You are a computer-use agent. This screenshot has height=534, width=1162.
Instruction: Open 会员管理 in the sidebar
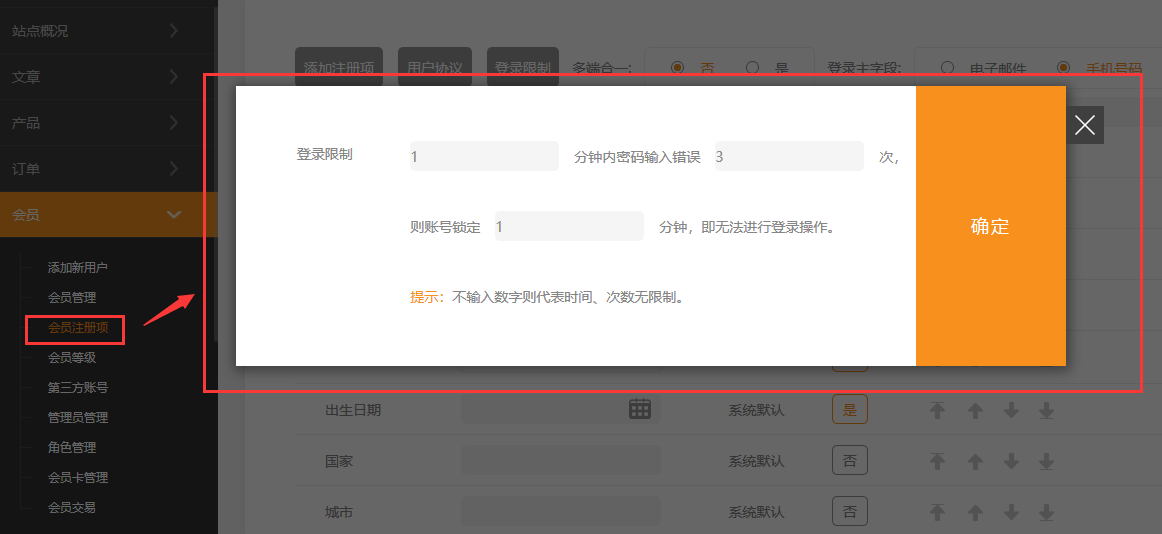72,297
